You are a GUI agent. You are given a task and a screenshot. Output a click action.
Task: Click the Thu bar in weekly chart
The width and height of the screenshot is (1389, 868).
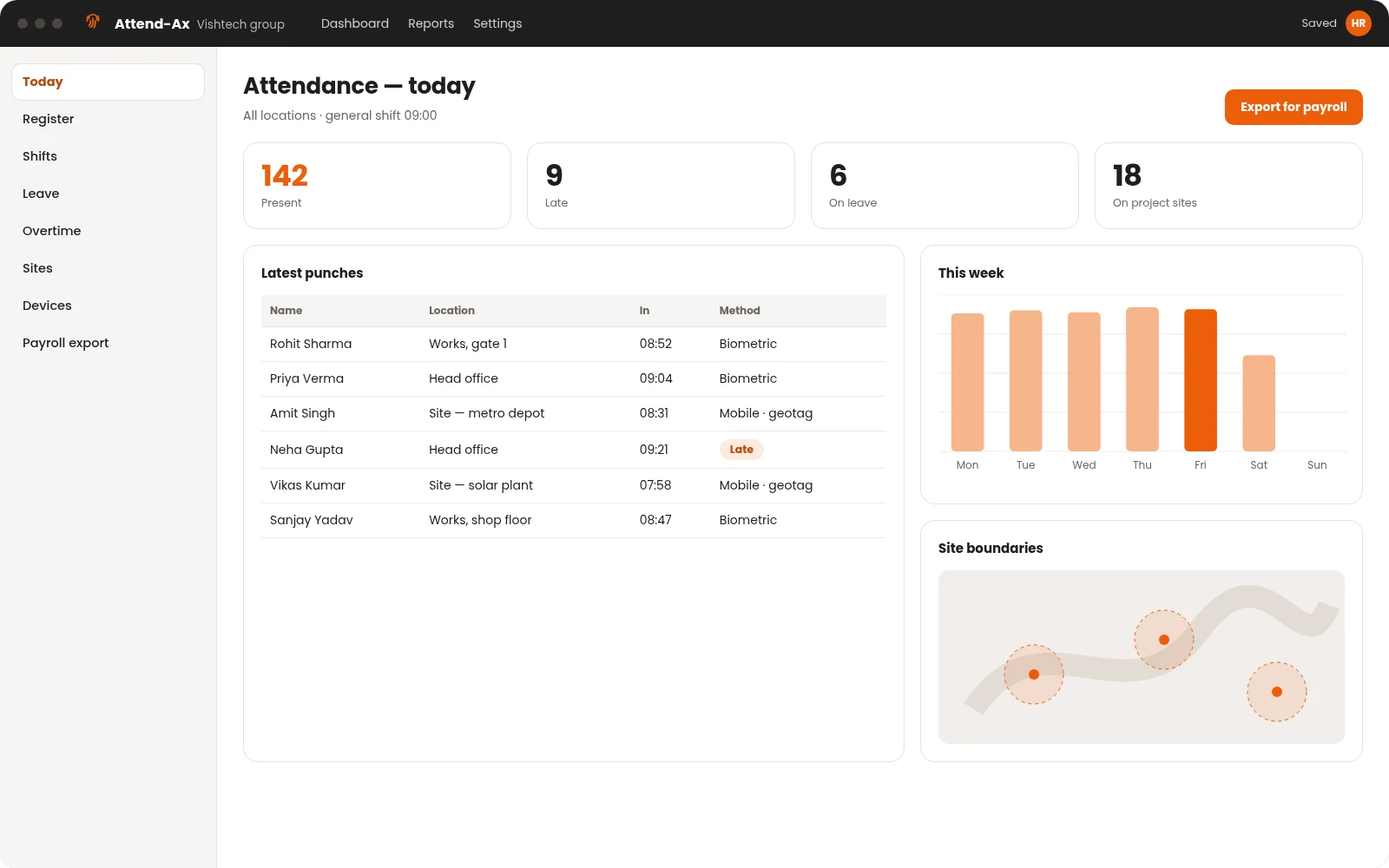pyautogui.click(x=1142, y=379)
